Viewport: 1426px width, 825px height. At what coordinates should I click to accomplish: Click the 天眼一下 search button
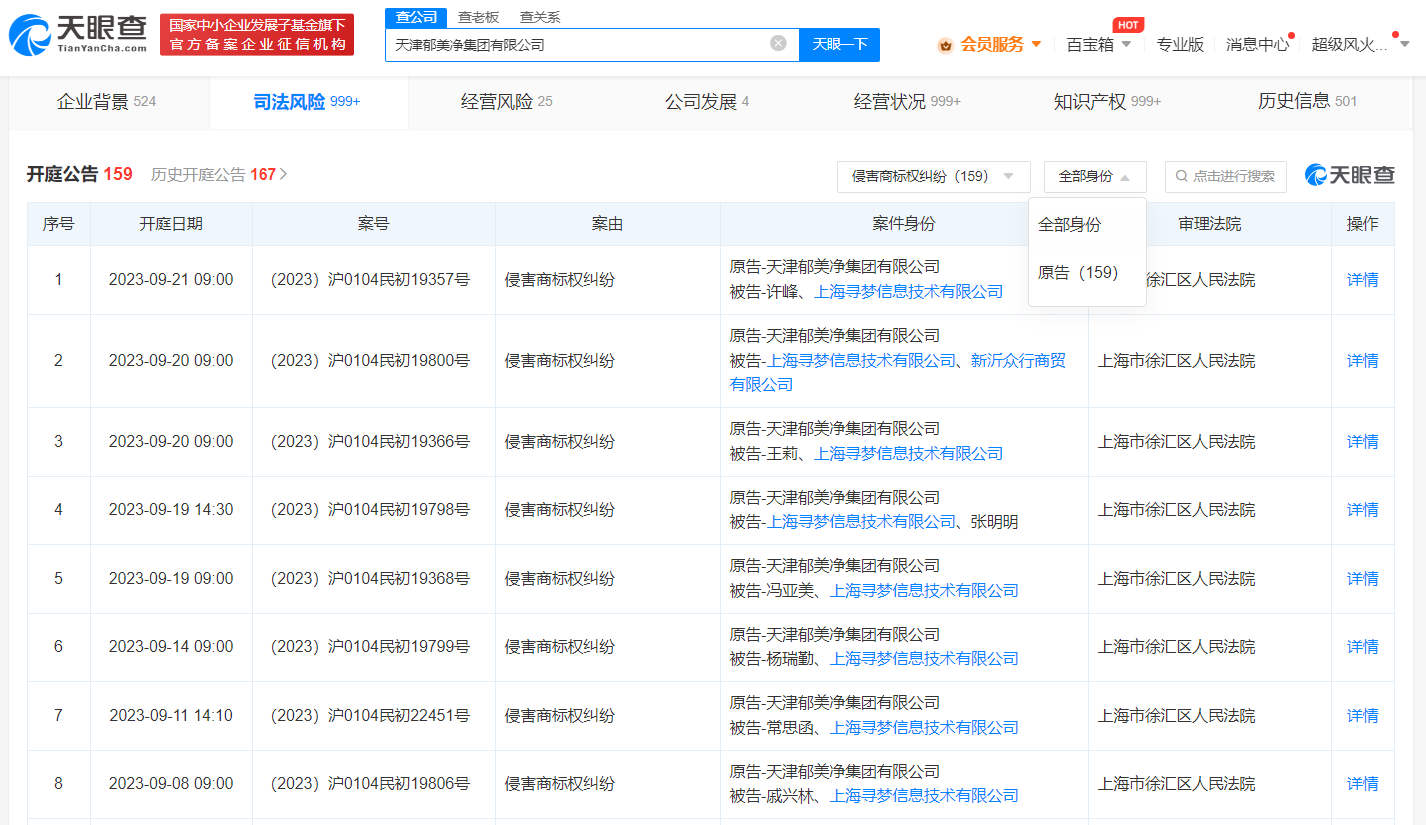(x=839, y=44)
